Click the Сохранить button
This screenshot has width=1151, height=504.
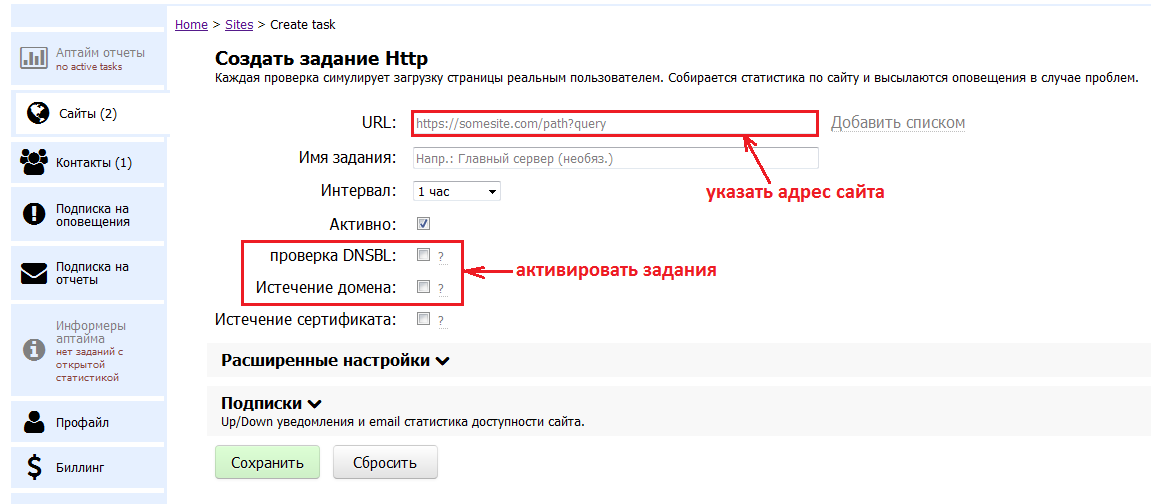pyautogui.click(x=267, y=463)
